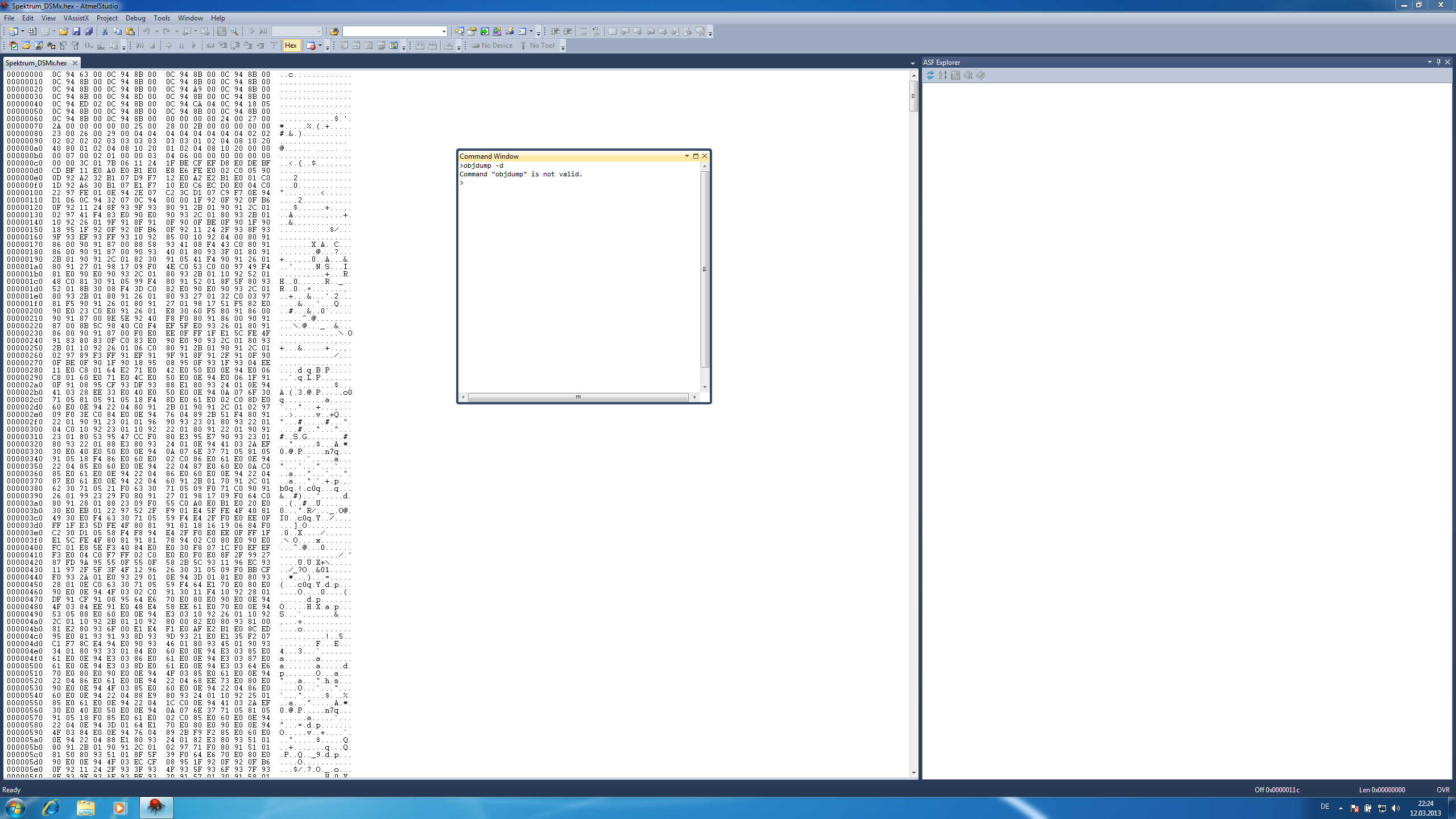Screen dimensions: 1456x819
Task: Click the Solution Explorer toolbar icon
Action: 459,32
